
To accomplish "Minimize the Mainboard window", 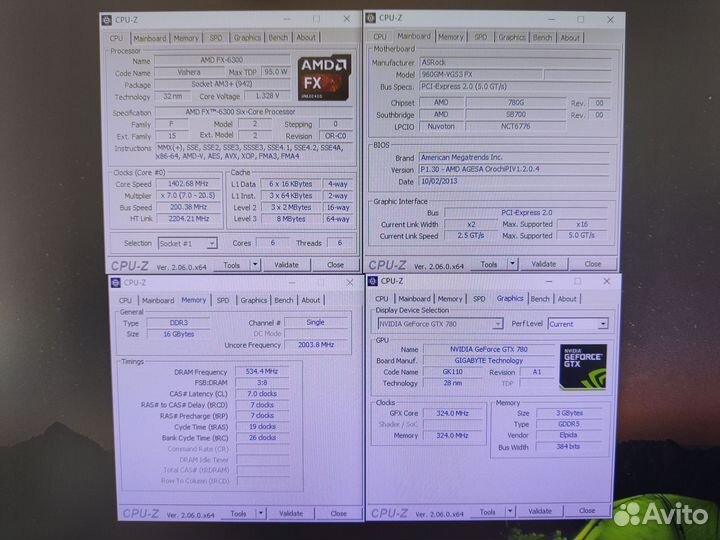I will click(x=551, y=19).
